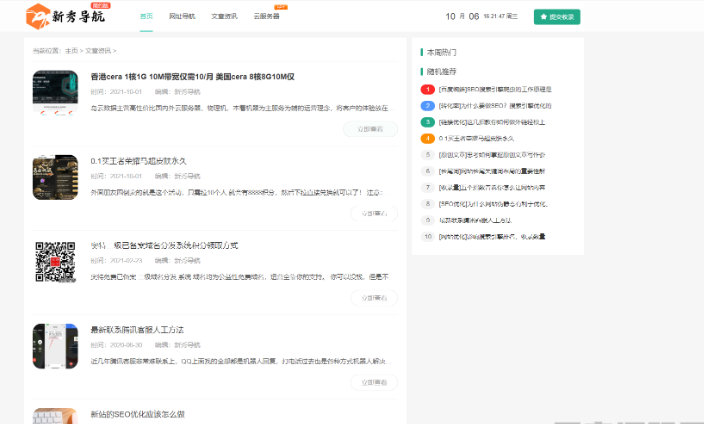Open rank 3 item with green badge

coord(492,122)
